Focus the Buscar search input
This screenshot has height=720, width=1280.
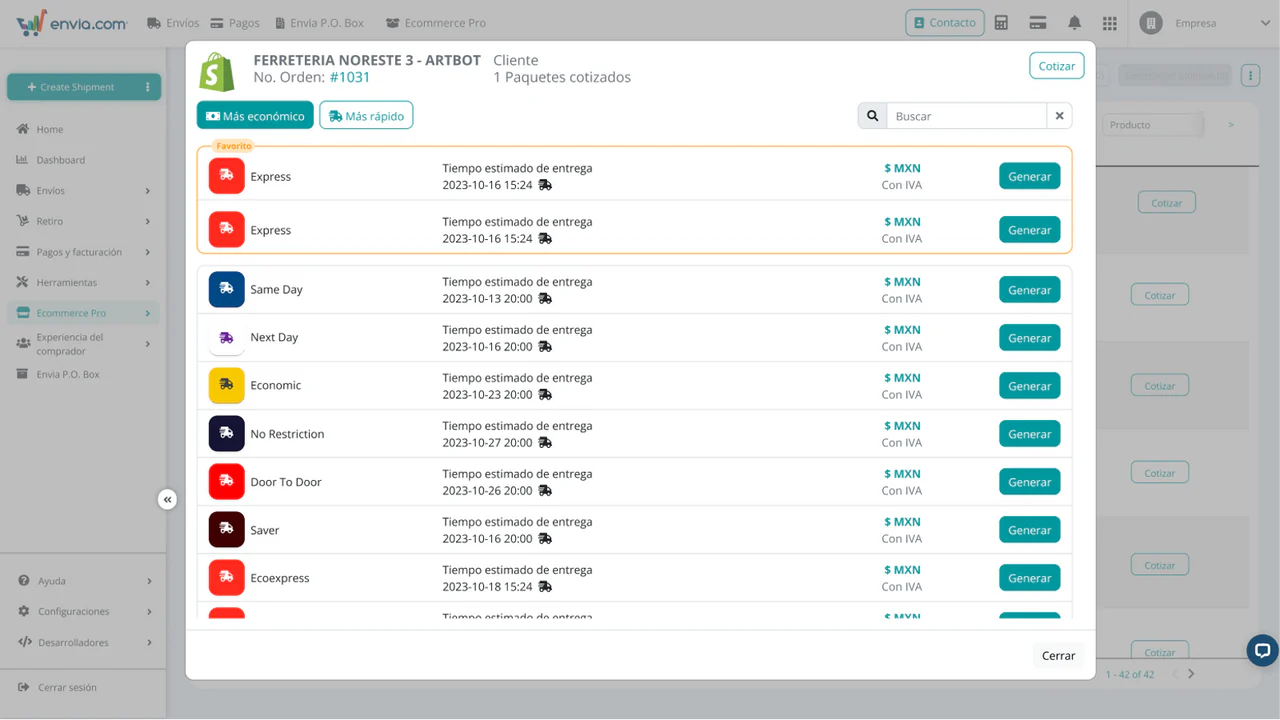(966, 116)
